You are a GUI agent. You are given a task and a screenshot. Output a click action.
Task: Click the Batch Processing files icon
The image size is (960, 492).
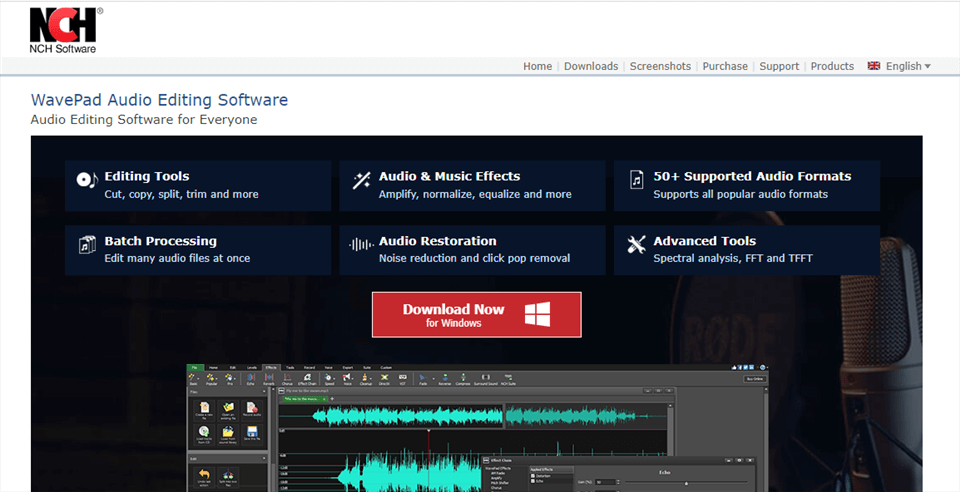click(x=87, y=245)
